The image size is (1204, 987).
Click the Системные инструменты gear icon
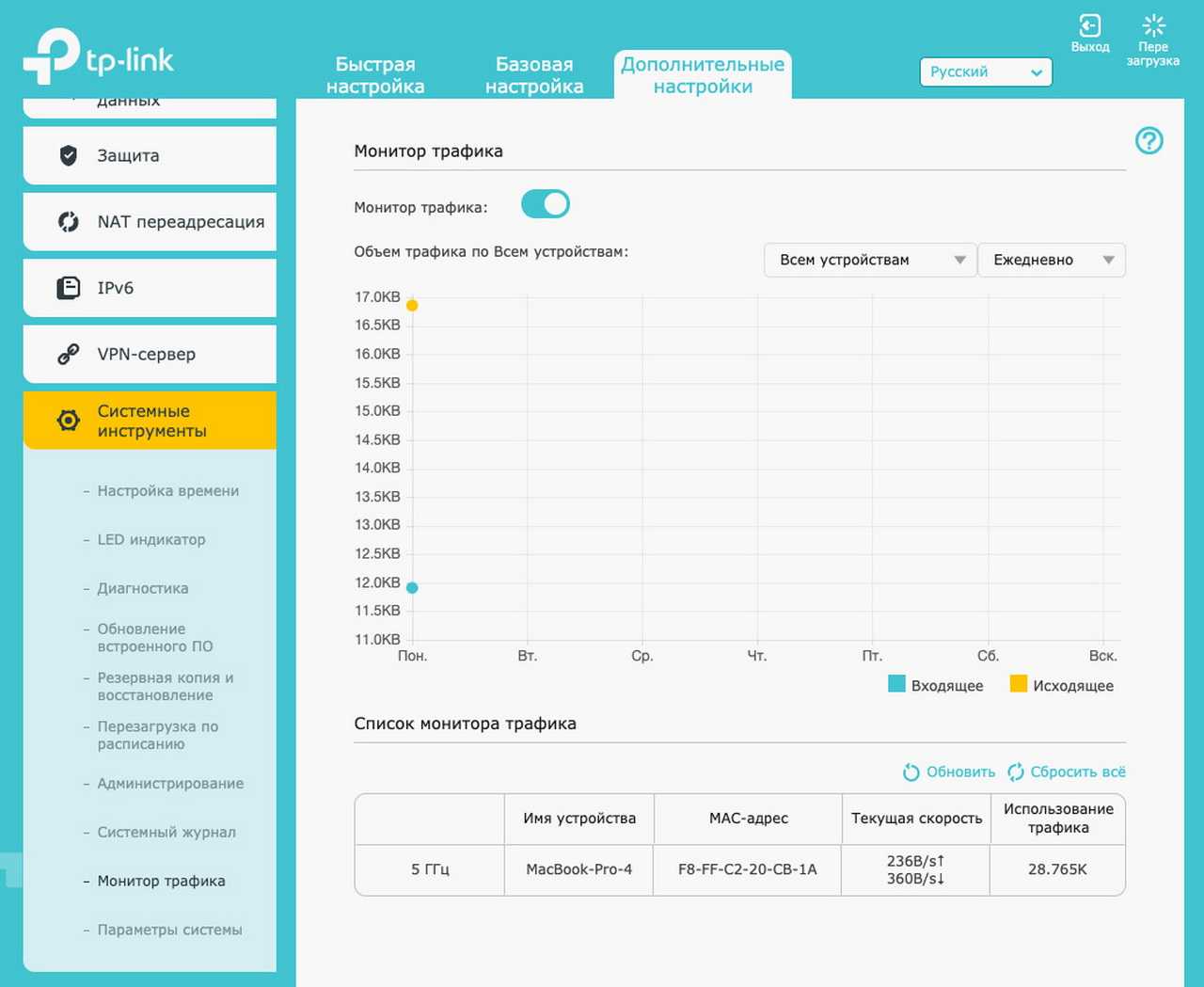pyautogui.click(x=69, y=421)
